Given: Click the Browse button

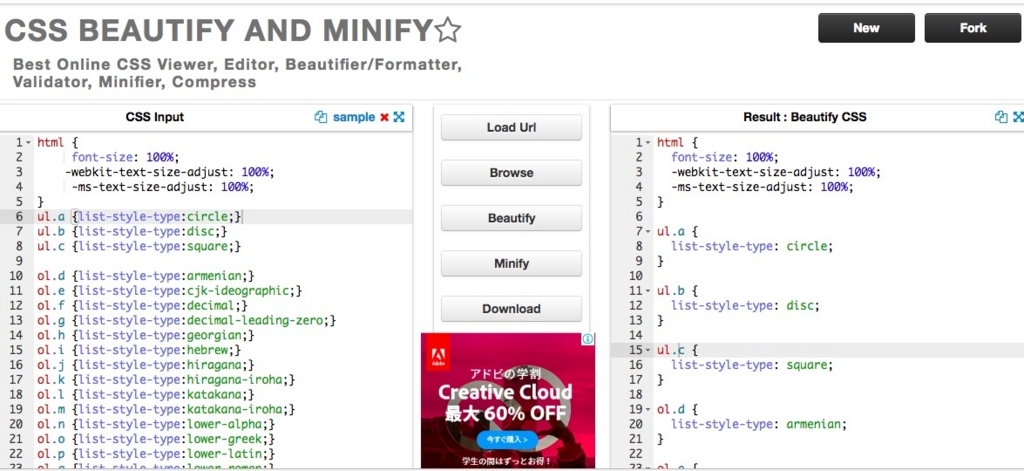Looking at the screenshot, I should (511, 172).
